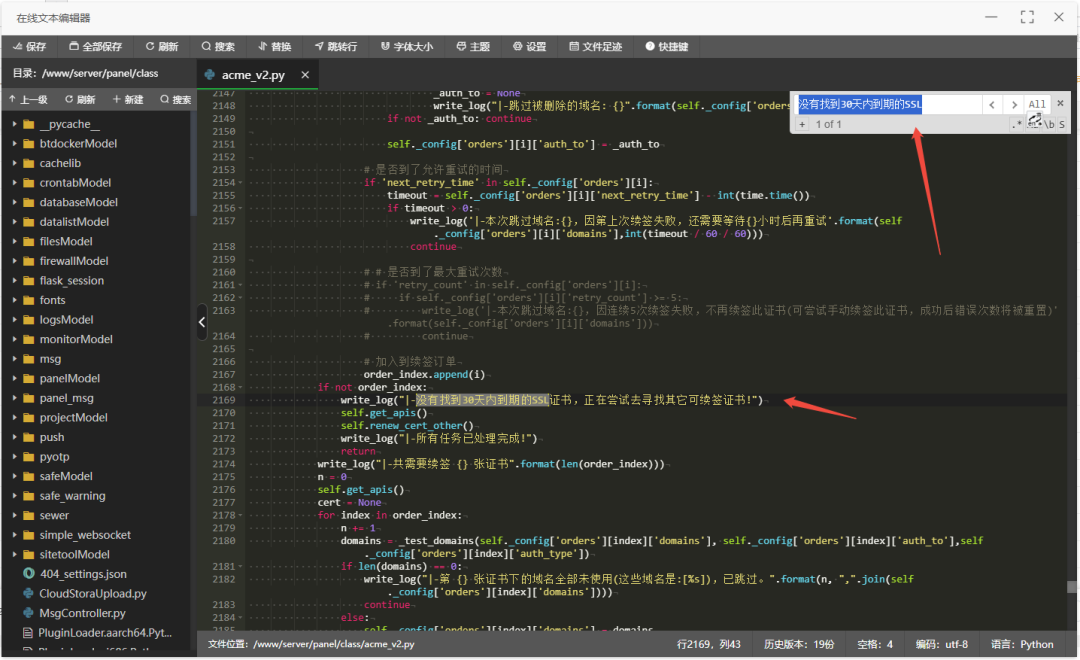
Task: Toggle search in selection (S)
Action: [1062, 125]
